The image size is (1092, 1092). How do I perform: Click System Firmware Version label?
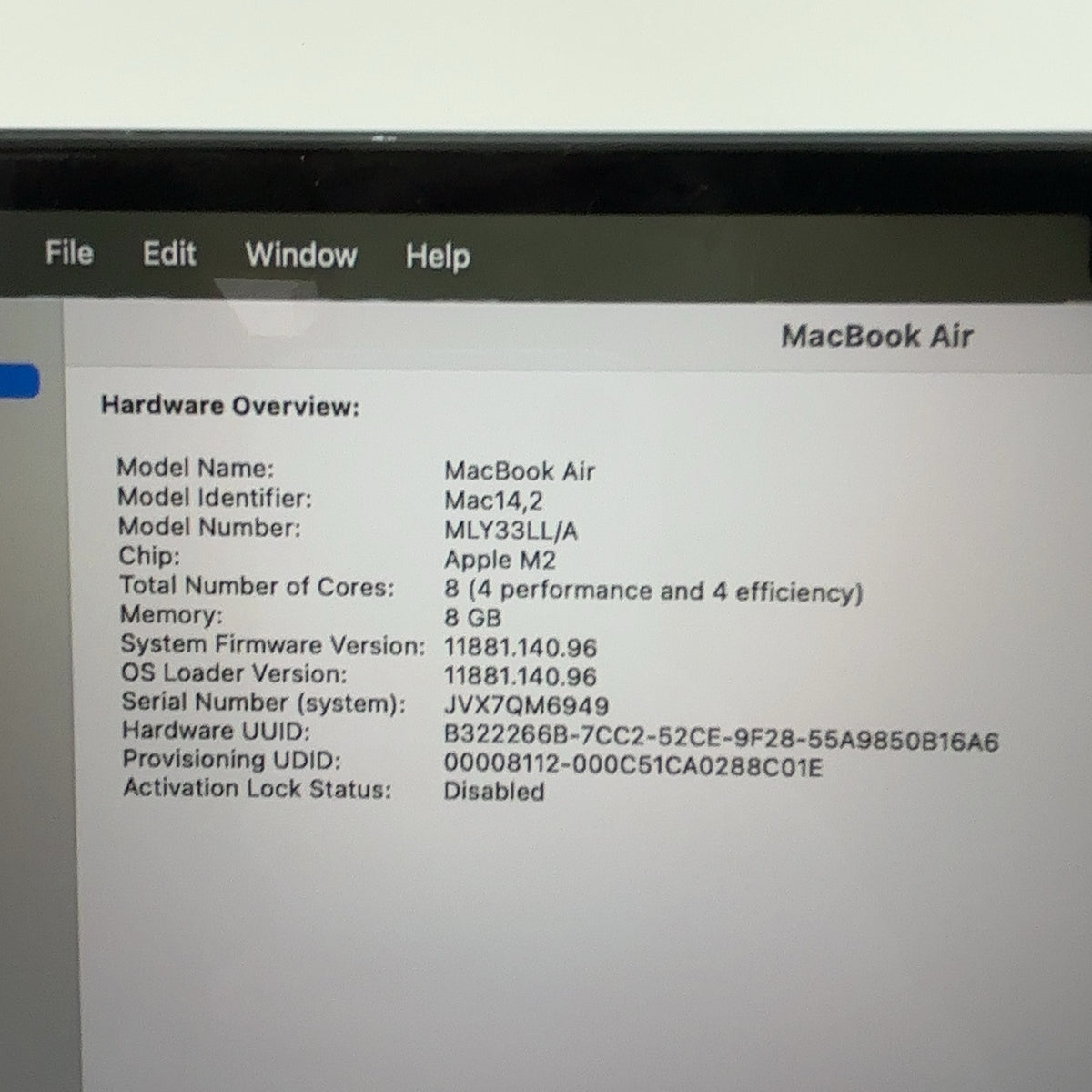point(272,645)
